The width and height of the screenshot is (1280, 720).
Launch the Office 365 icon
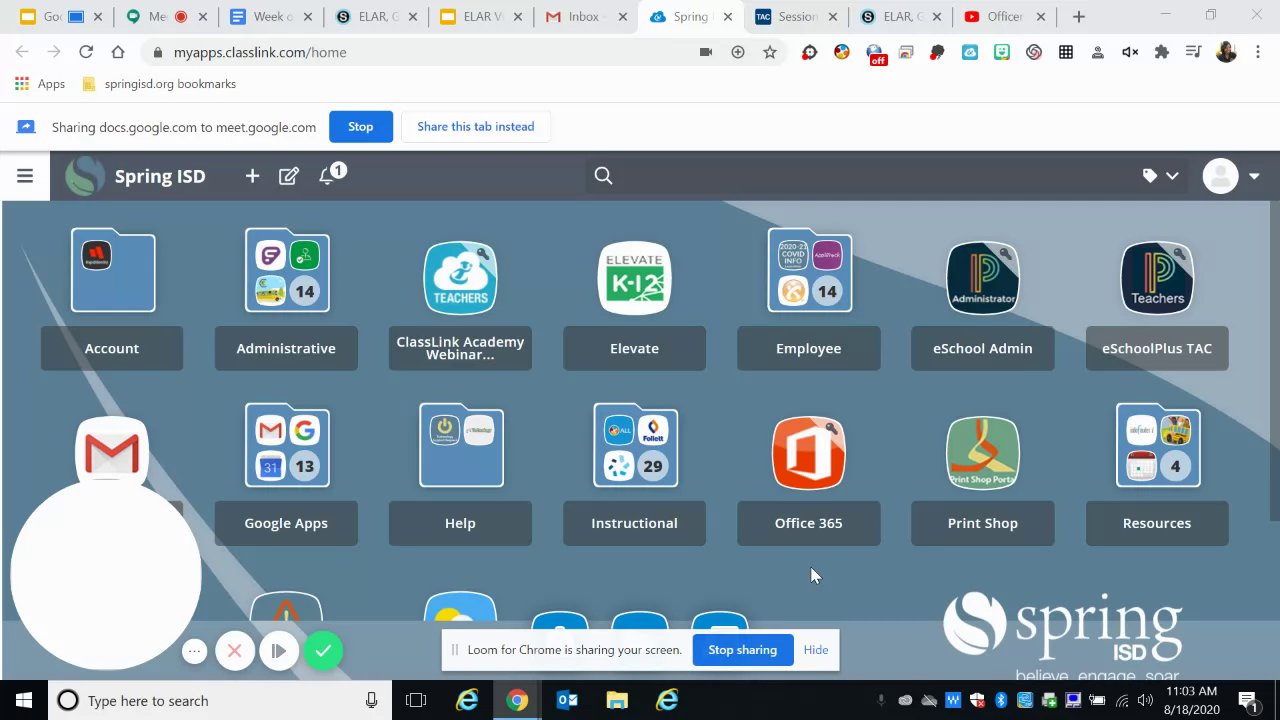809,453
